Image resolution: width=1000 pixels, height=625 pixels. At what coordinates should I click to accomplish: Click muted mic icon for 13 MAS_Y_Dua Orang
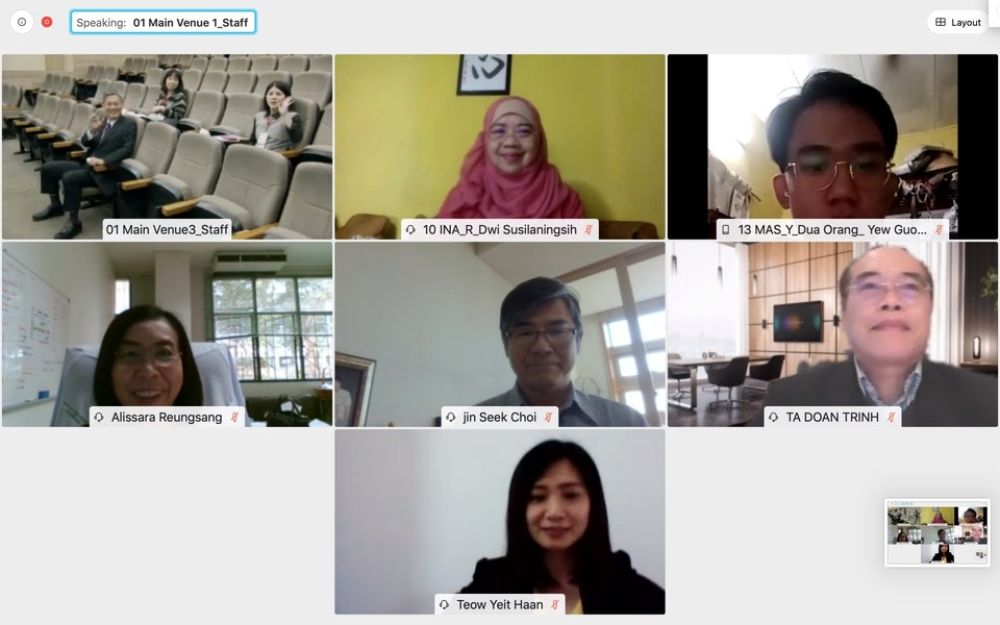[x=938, y=230]
